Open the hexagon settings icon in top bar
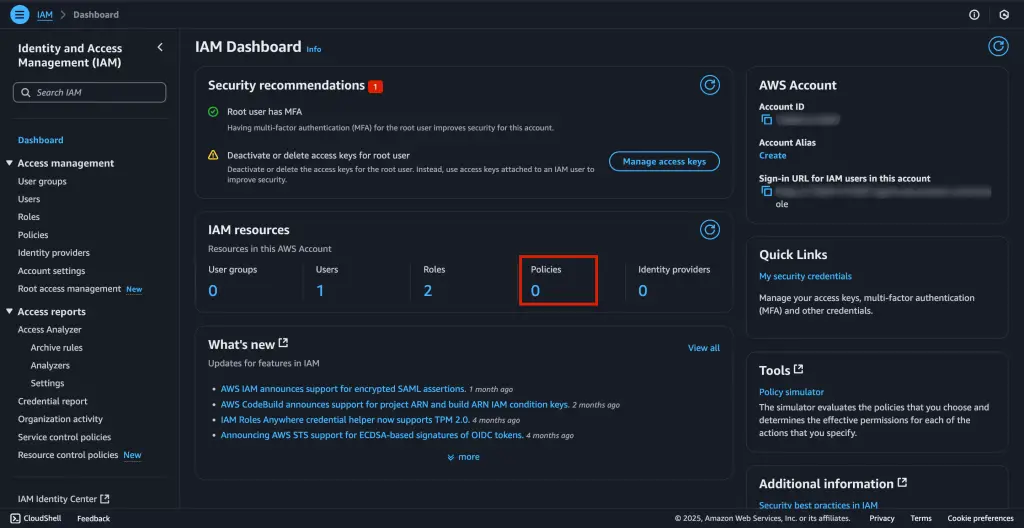Screen dimensions: 1024x528 1004,14
